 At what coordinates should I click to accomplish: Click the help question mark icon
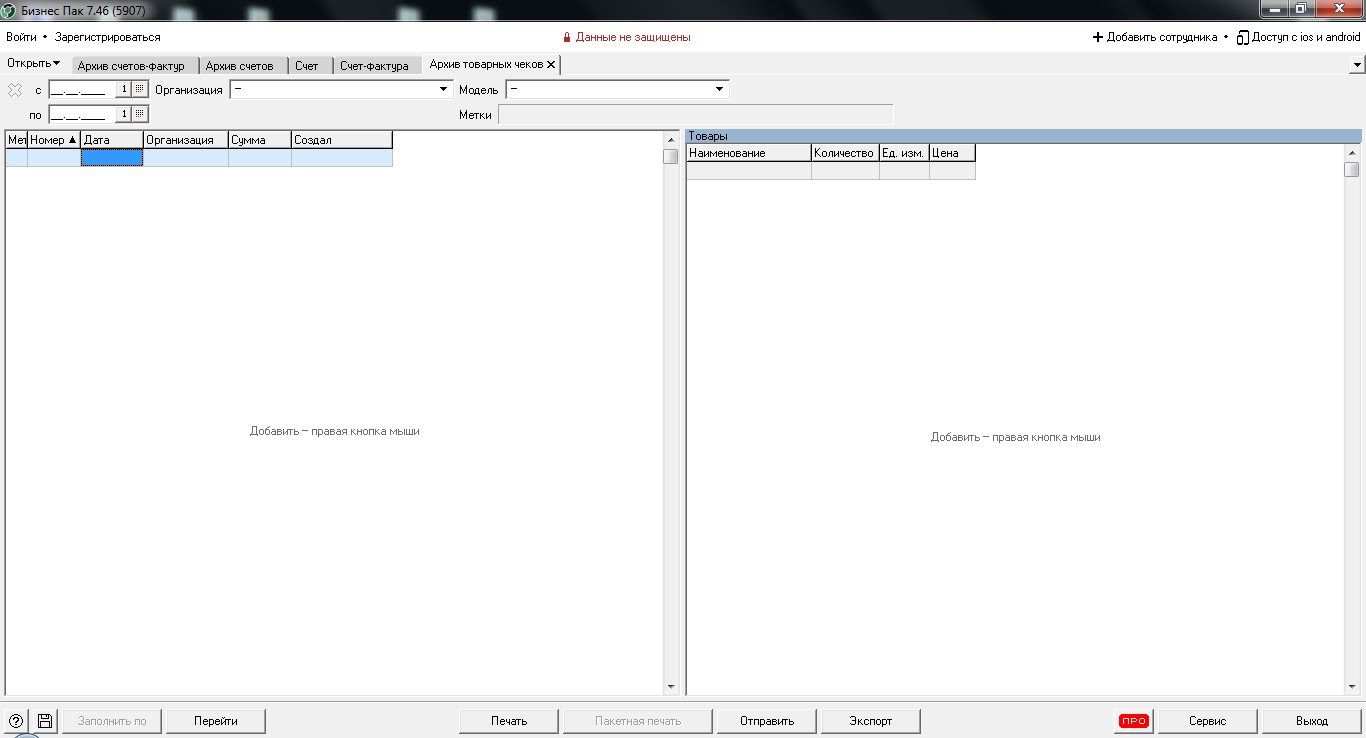pyautogui.click(x=16, y=721)
